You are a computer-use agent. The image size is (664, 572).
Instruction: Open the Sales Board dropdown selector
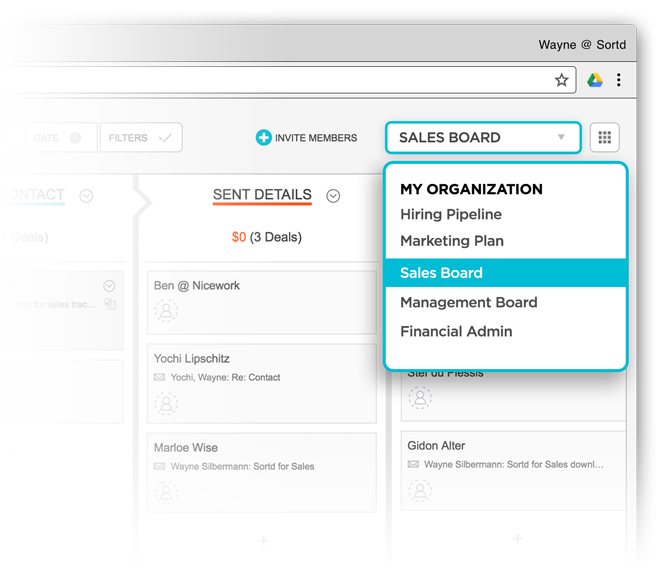pos(483,138)
